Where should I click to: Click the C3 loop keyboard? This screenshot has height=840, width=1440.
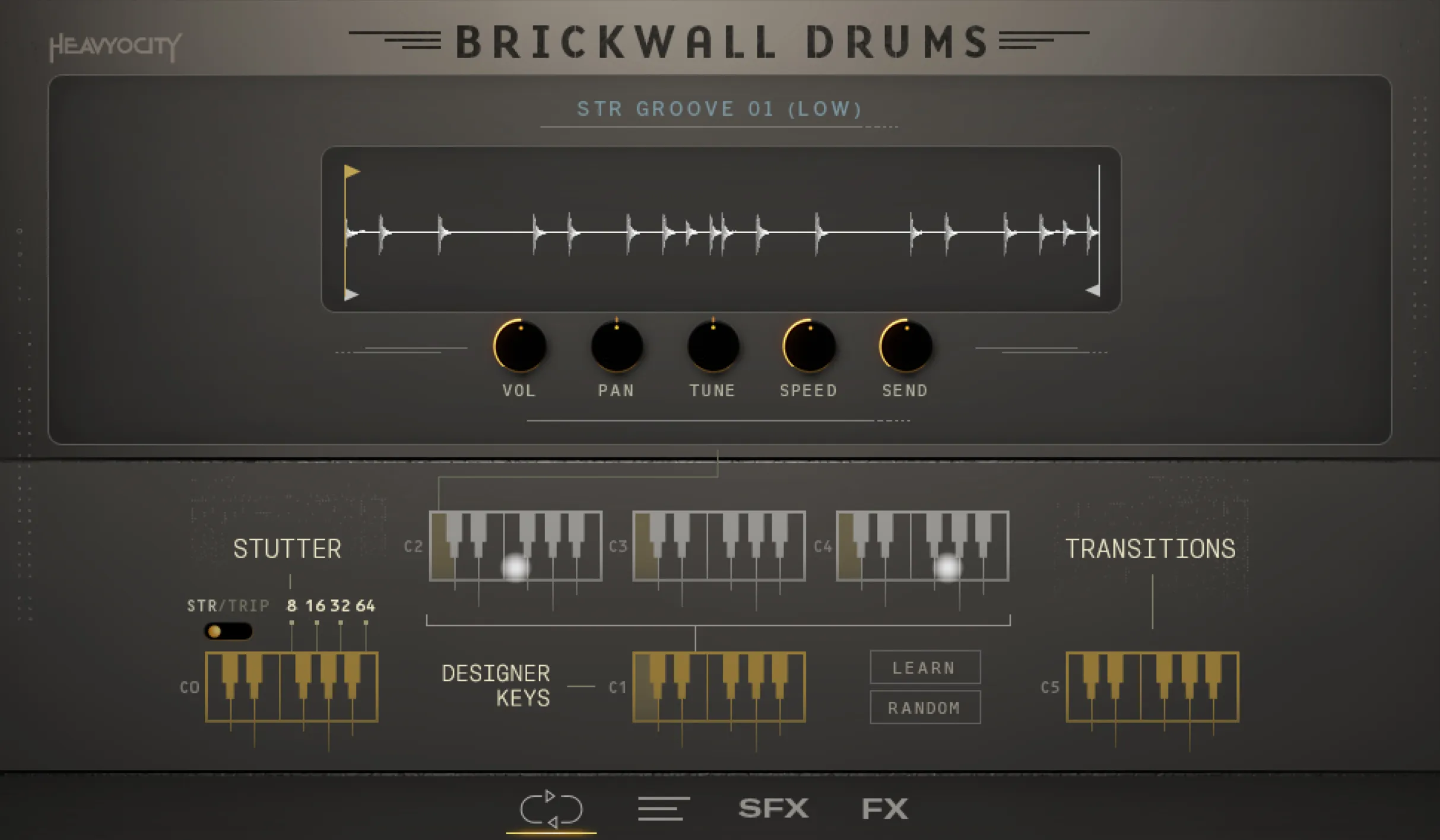click(719, 546)
